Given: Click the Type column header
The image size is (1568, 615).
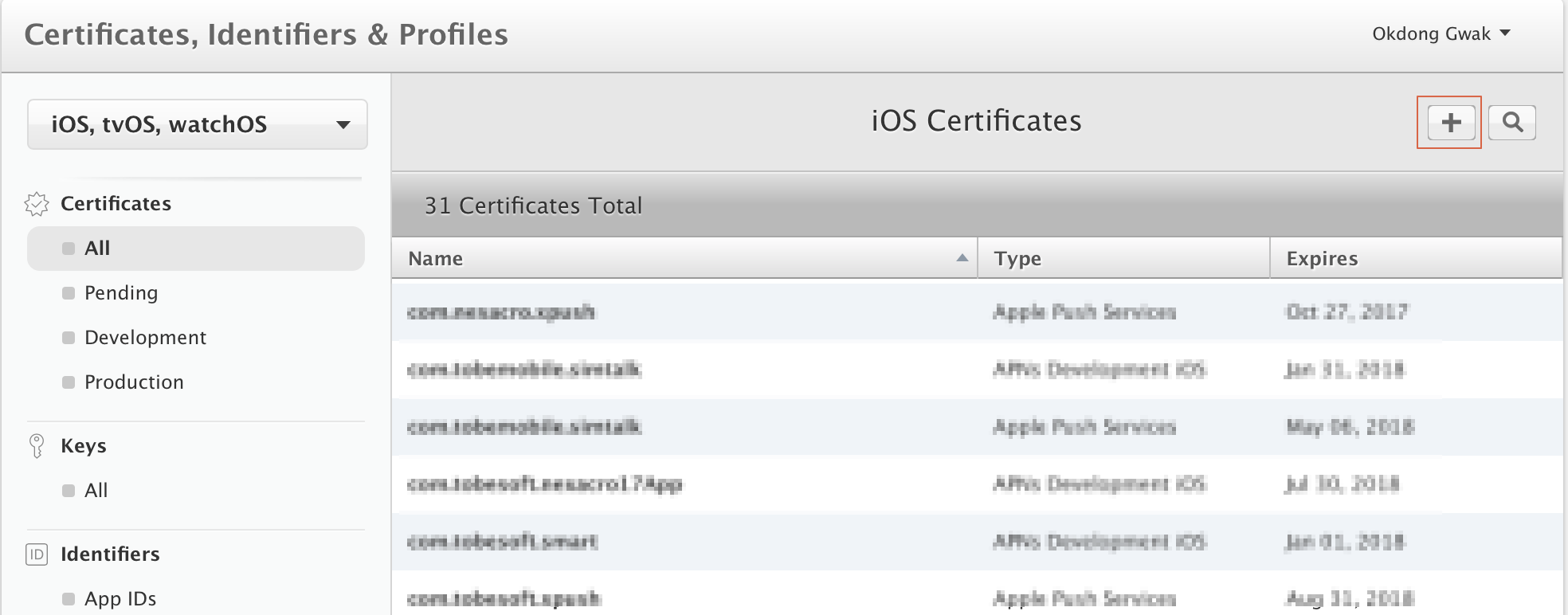Looking at the screenshot, I should [1123, 258].
